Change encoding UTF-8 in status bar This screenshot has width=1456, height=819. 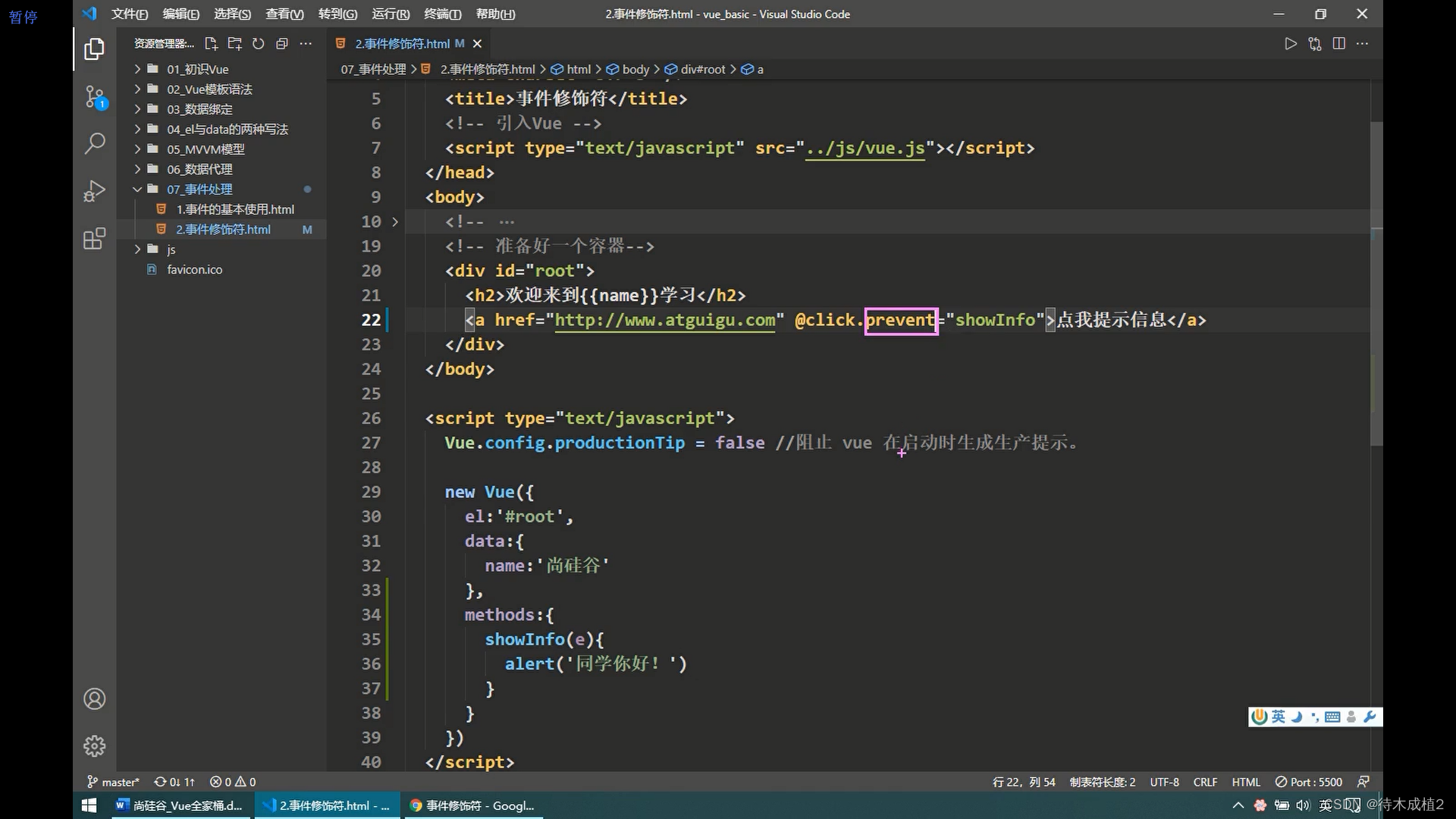(1164, 782)
